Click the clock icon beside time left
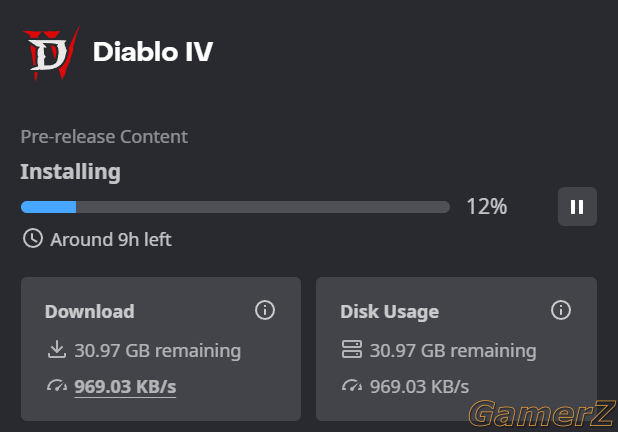Image resolution: width=618 pixels, height=432 pixels. [33, 238]
